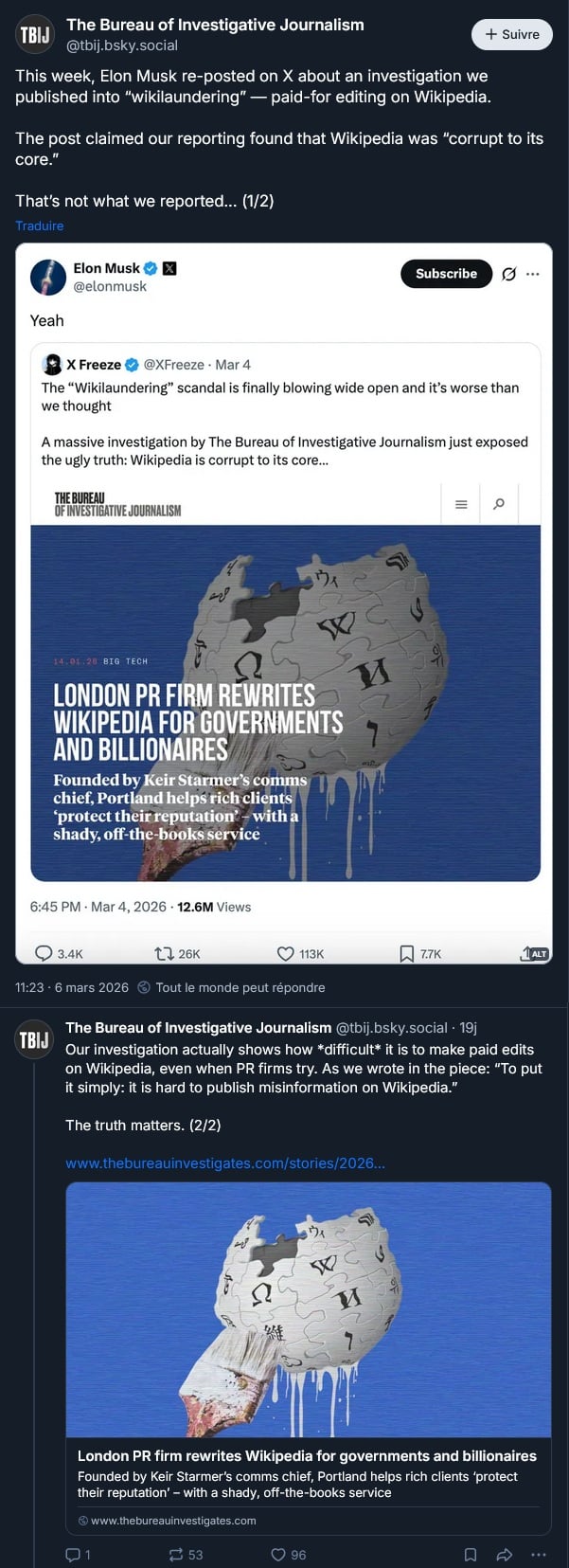Image resolution: width=569 pixels, height=1568 pixels.
Task: Click the ALT badge on the image
Action: tap(536, 953)
